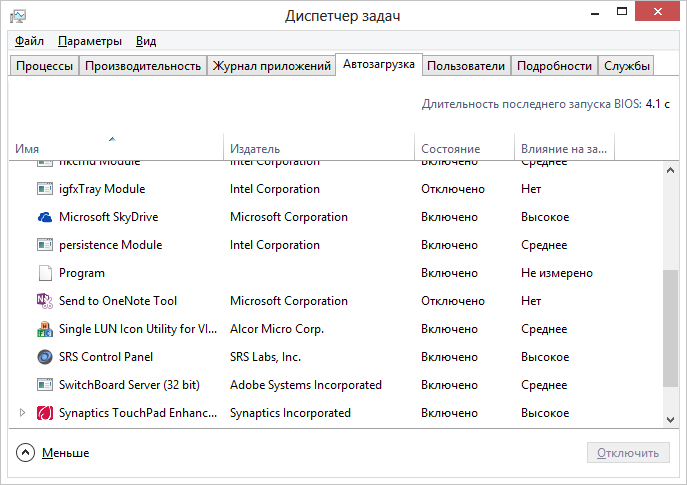Image resolution: width=687 pixels, height=485 pixels.
Task: Expand the Synaptics TouchPad entry
Action: [22, 413]
